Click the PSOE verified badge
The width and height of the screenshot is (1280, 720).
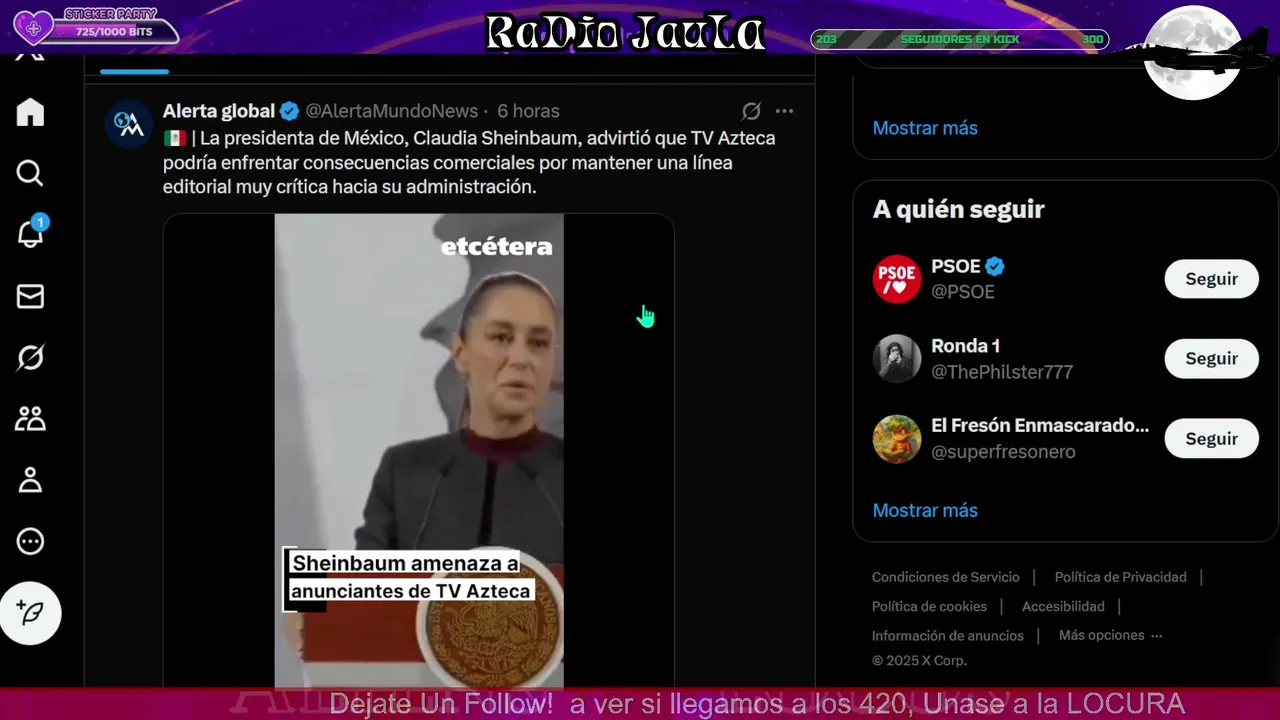[x=995, y=266]
